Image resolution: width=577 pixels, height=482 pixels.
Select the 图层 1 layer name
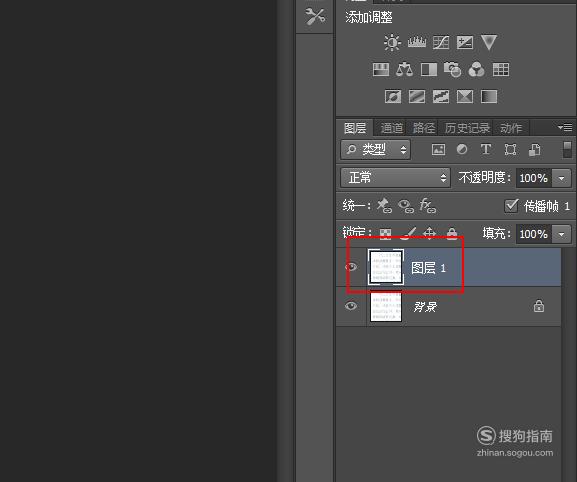[428, 268]
